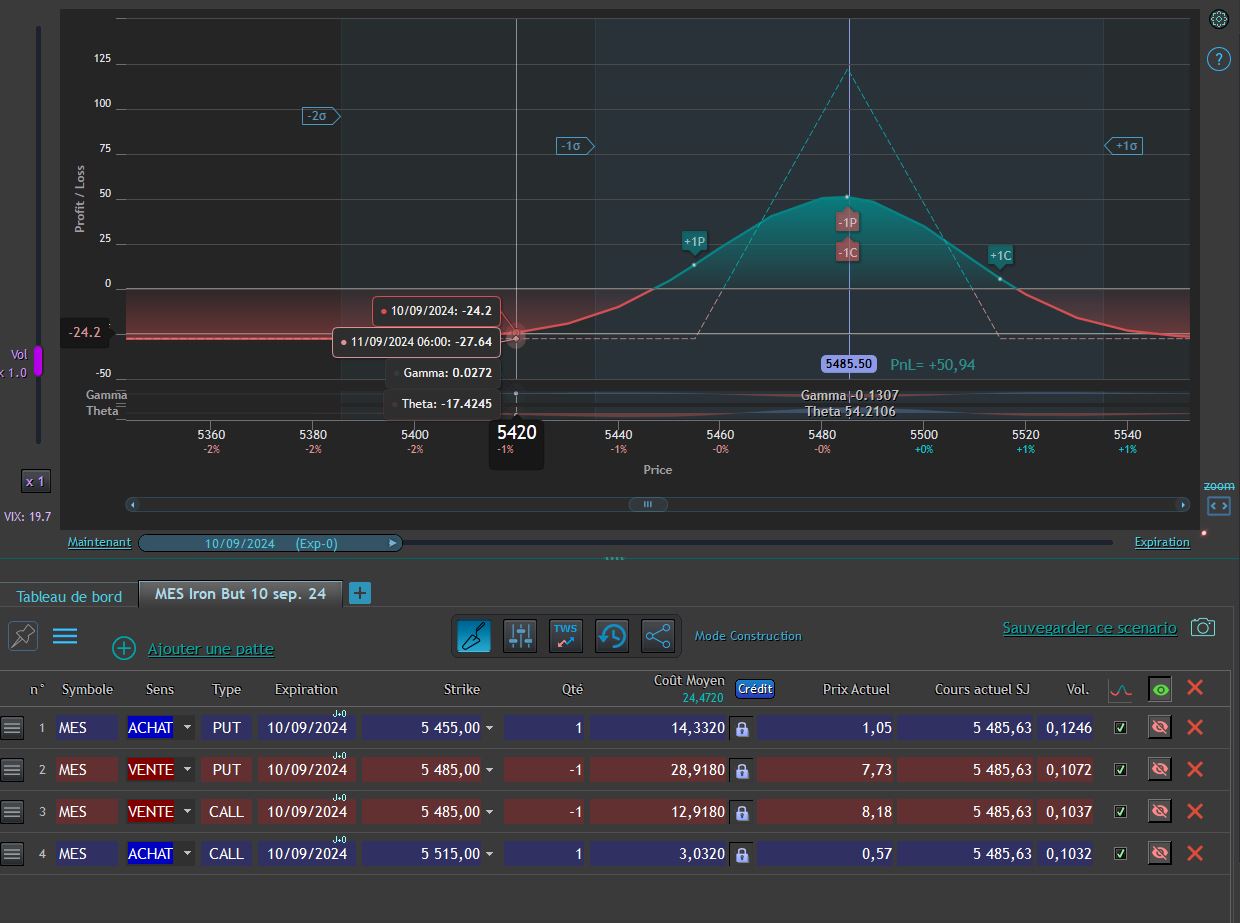Click the share scenario icon
The image size is (1240, 923).
(657, 635)
